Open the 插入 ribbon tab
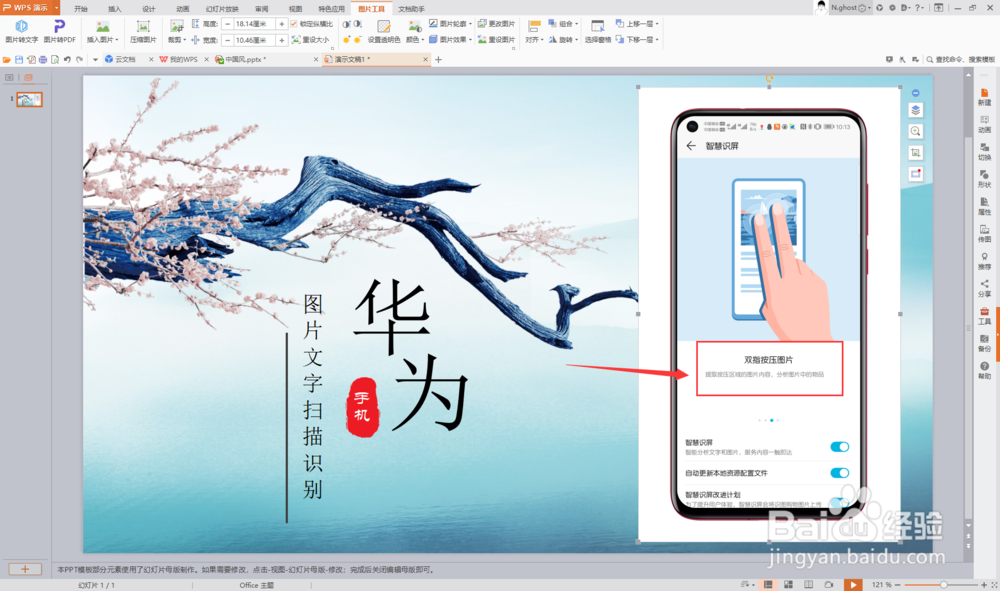This screenshot has width=1000, height=591. click(x=115, y=9)
